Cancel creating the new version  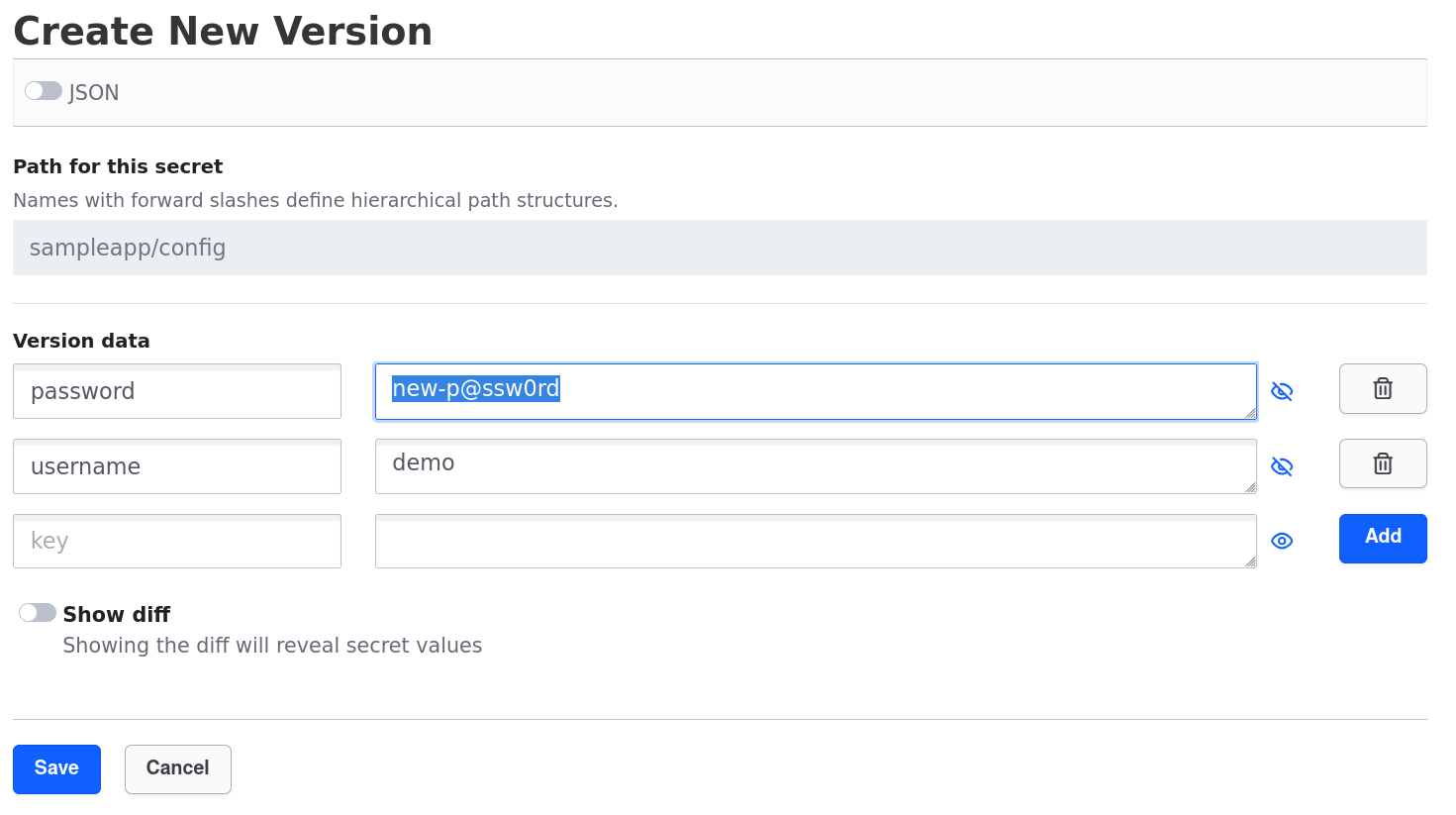coord(178,769)
